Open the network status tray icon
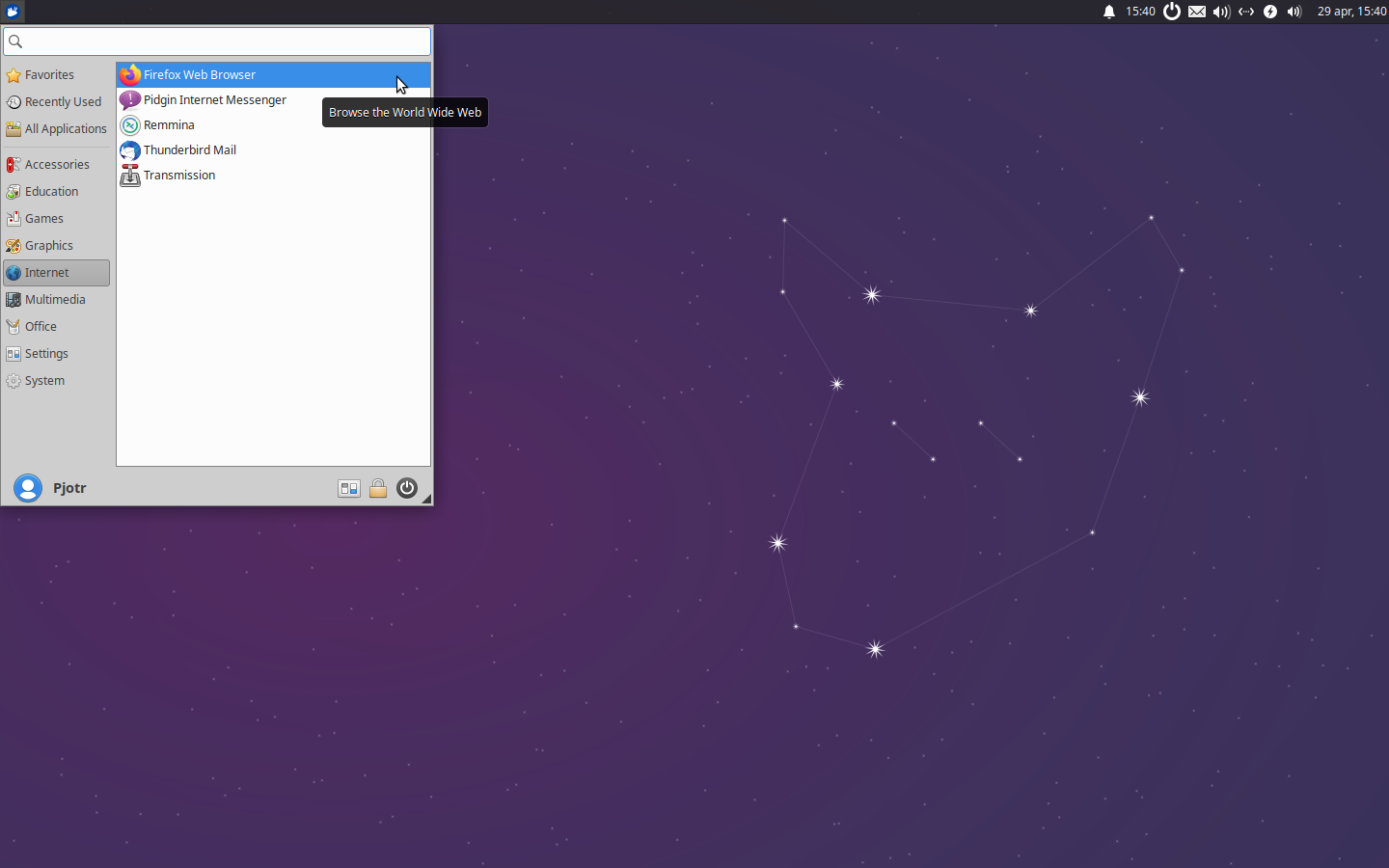1389x868 pixels. click(x=1245, y=12)
